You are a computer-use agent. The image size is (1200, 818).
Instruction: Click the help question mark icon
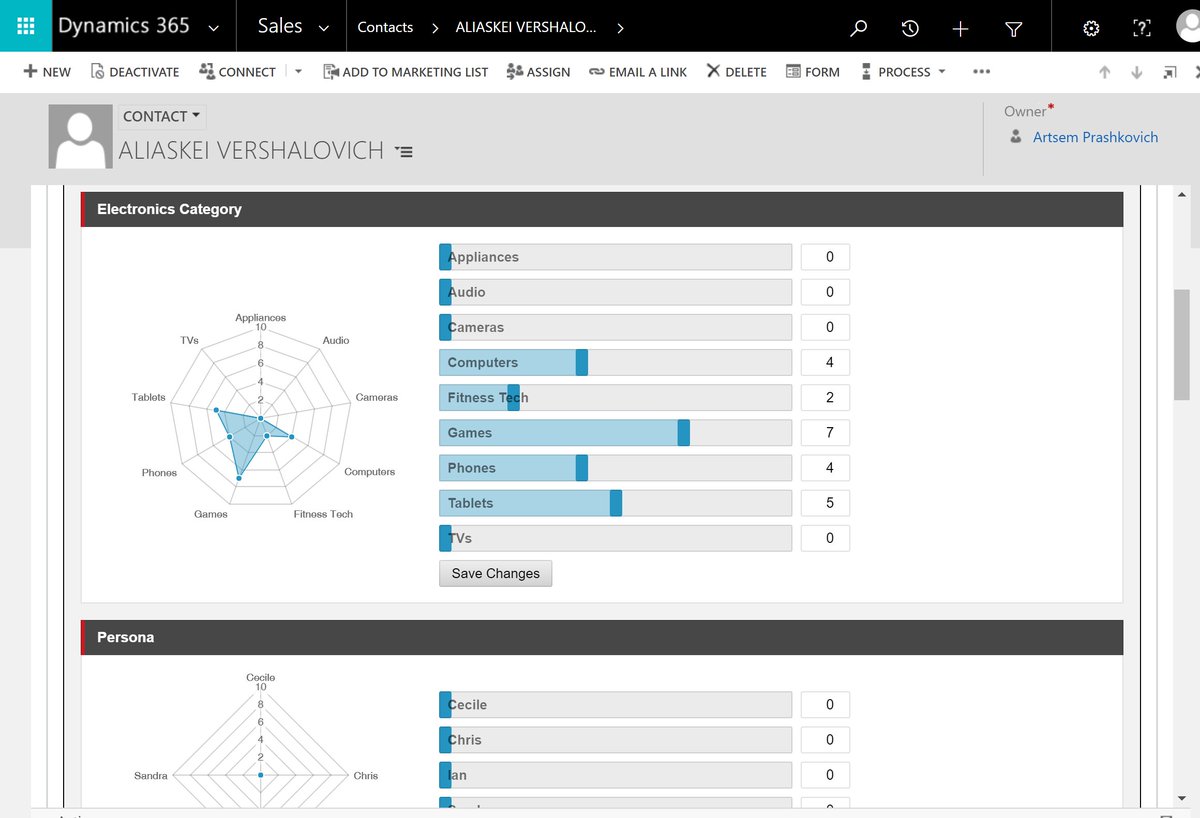click(x=1142, y=28)
